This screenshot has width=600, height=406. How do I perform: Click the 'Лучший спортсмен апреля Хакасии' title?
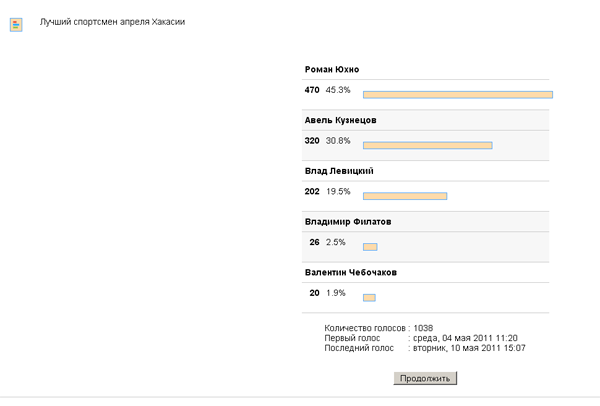(x=112, y=22)
